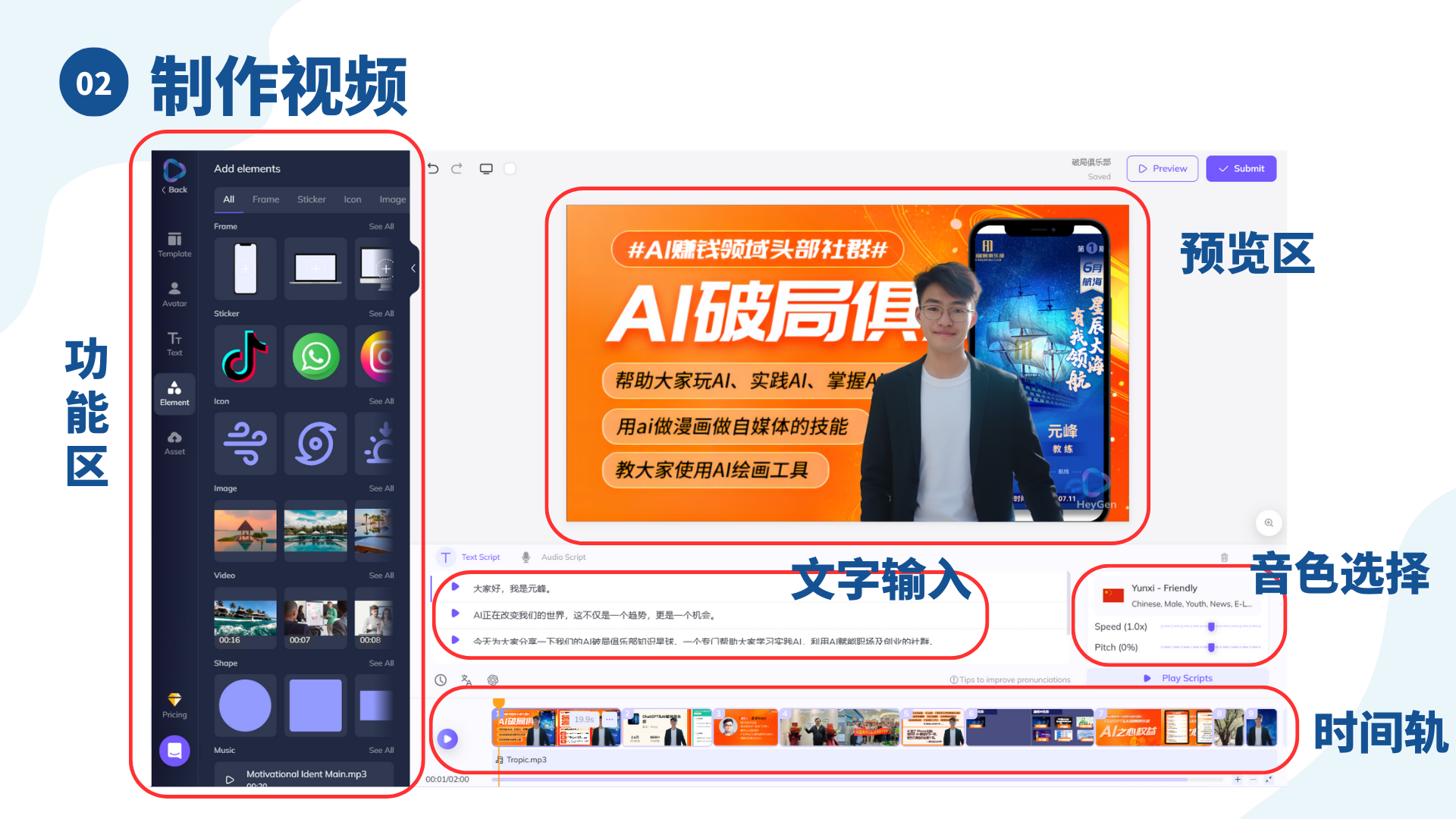Open the Template panel in sidebar

[x=174, y=244]
